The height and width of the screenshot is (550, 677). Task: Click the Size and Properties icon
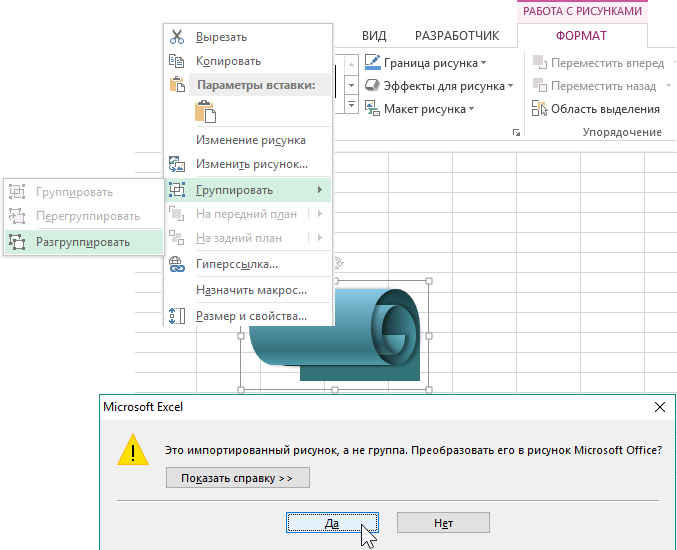(x=177, y=316)
